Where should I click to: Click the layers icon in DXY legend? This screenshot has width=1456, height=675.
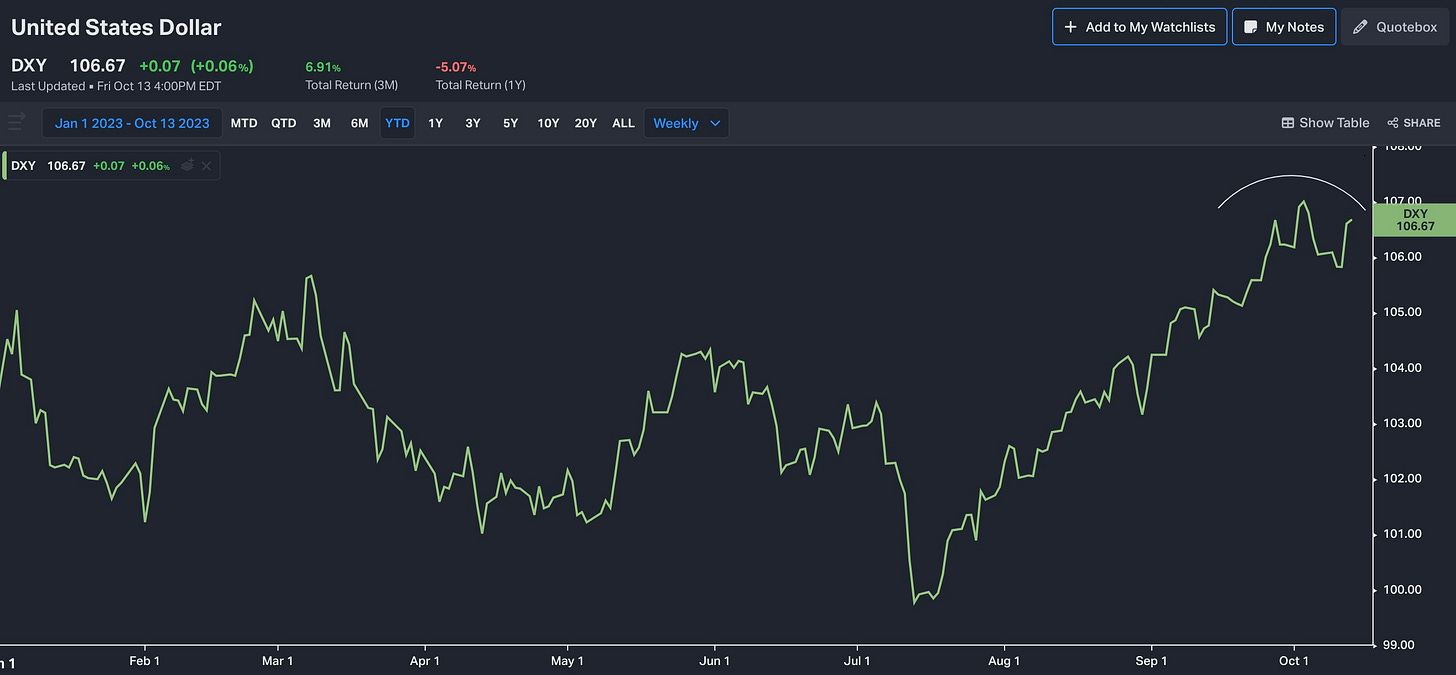coord(187,165)
